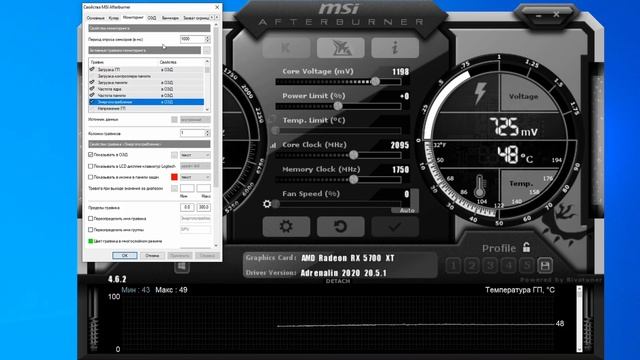Screen dimensions: 640x360
Task: Click the save profile floppy icon
Action: (545, 266)
